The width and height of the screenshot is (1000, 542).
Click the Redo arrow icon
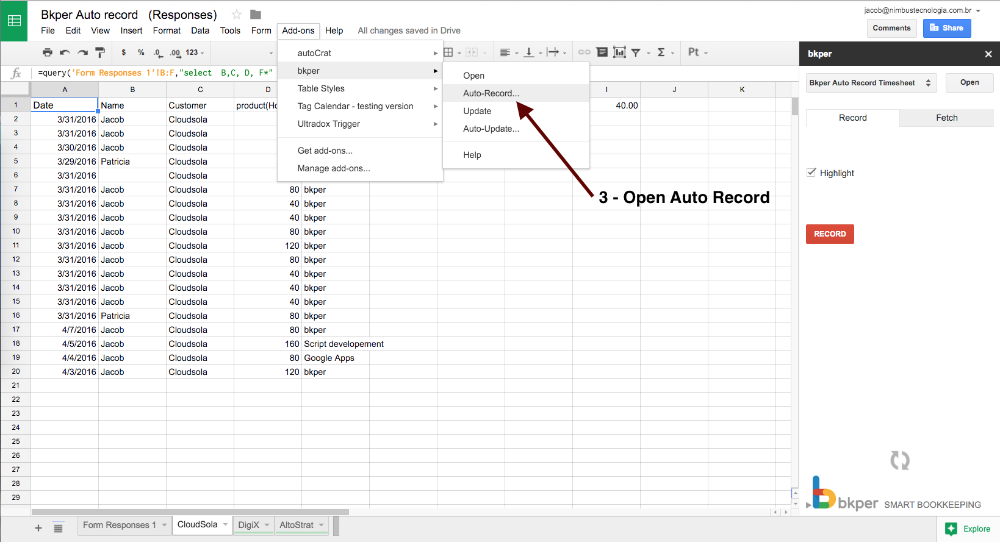pos(82,52)
